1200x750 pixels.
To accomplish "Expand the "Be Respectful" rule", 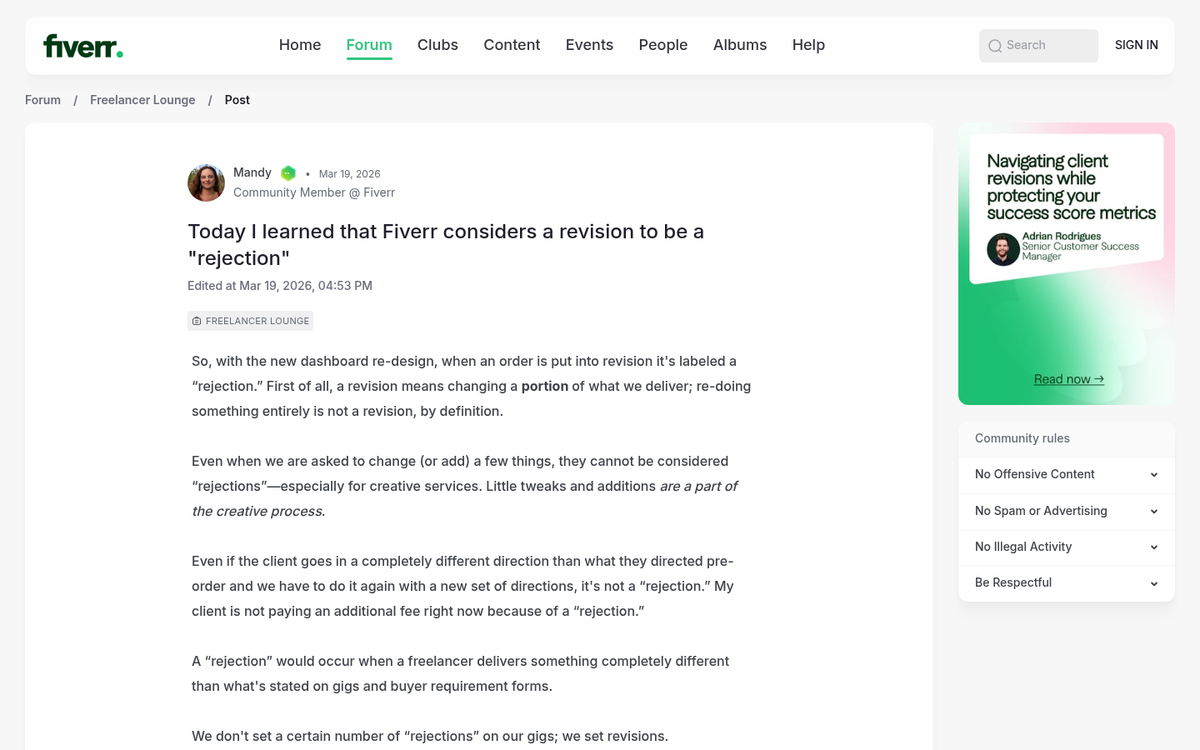I will pos(1066,582).
